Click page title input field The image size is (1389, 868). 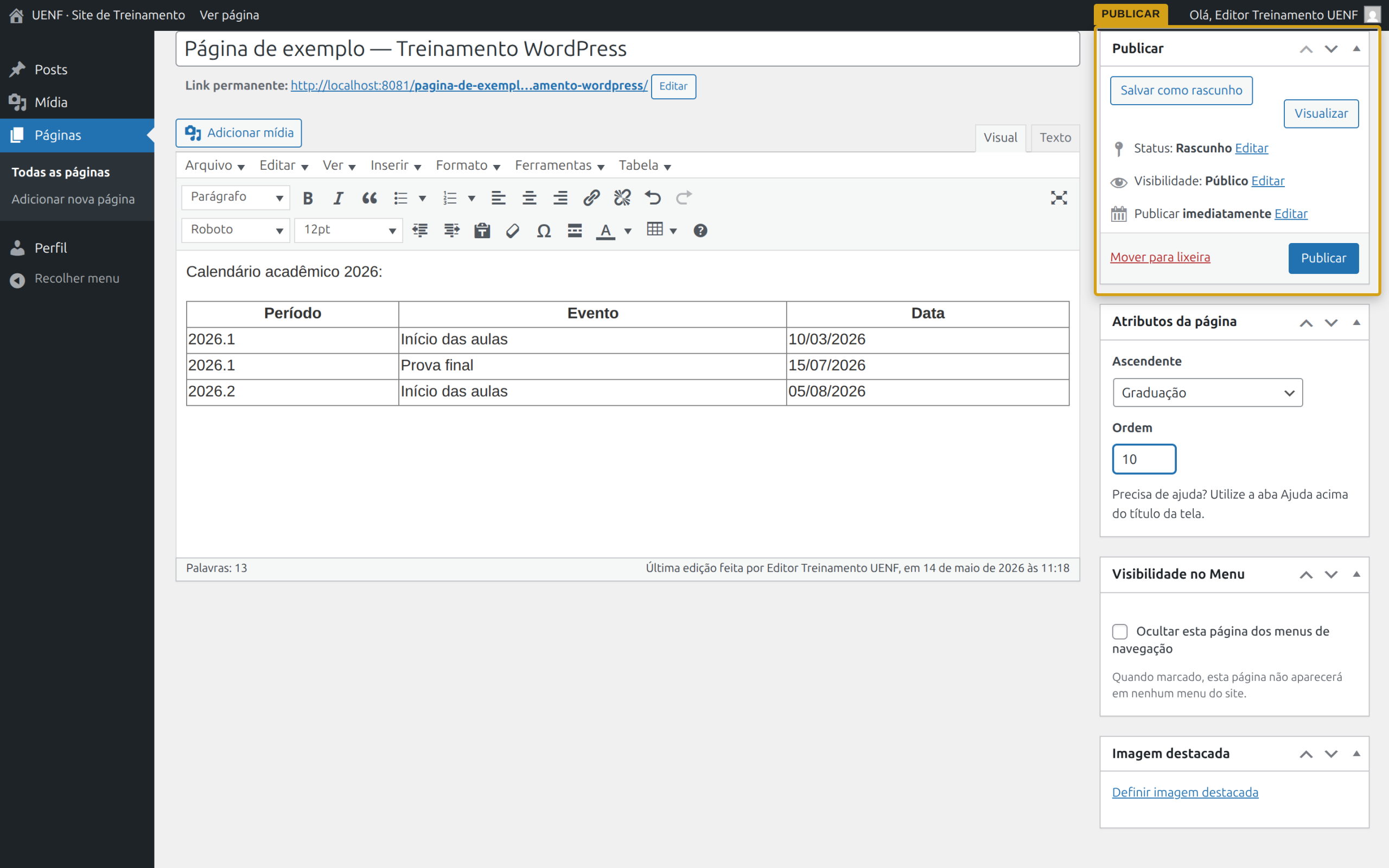coord(627,49)
